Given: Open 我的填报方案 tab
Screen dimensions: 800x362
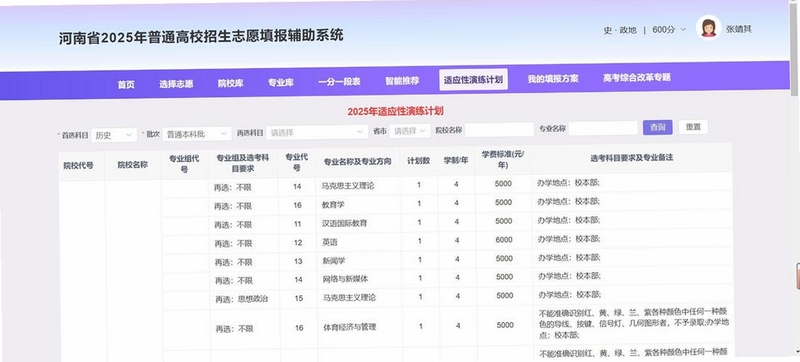Looking at the screenshot, I should (553, 79).
